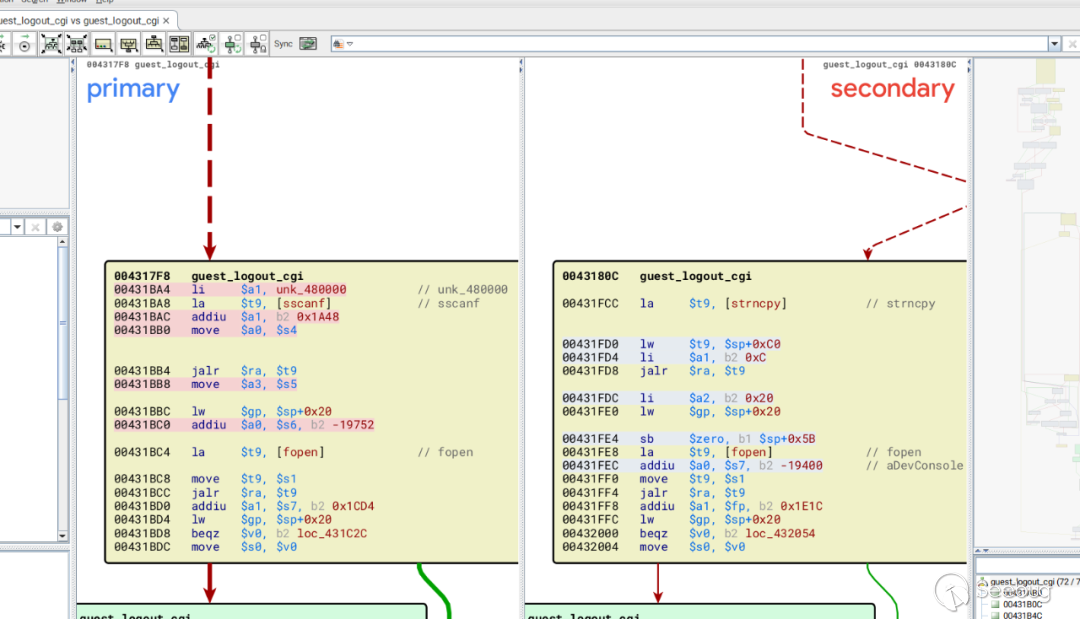Toggle the Sync views button

[308, 44]
